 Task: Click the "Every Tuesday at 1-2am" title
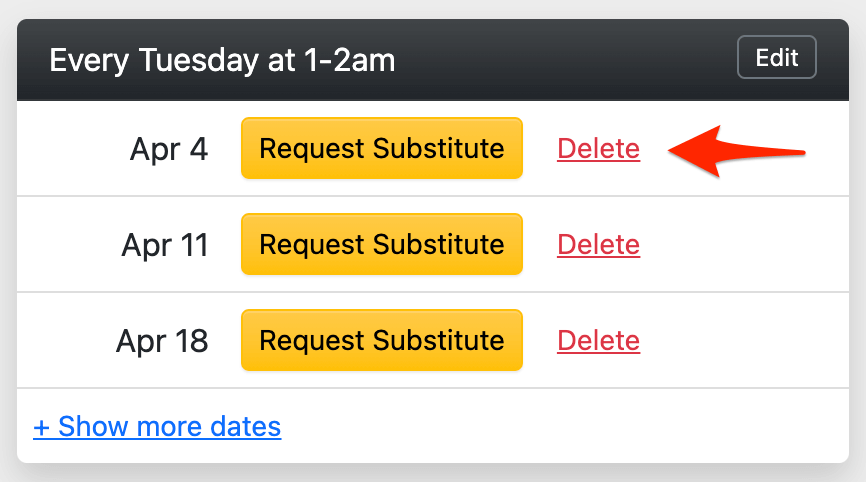pyautogui.click(x=222, y=61)
